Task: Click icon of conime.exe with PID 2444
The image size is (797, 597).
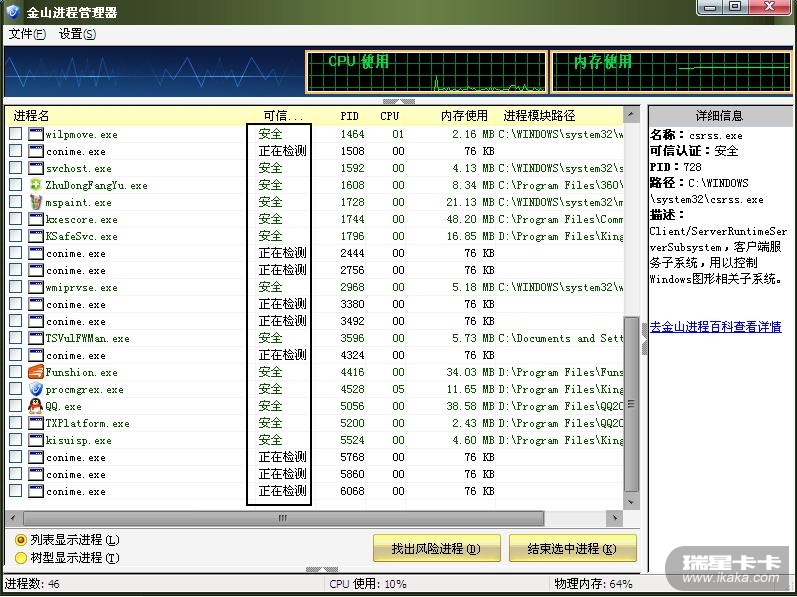Action: tap(36, 253)
